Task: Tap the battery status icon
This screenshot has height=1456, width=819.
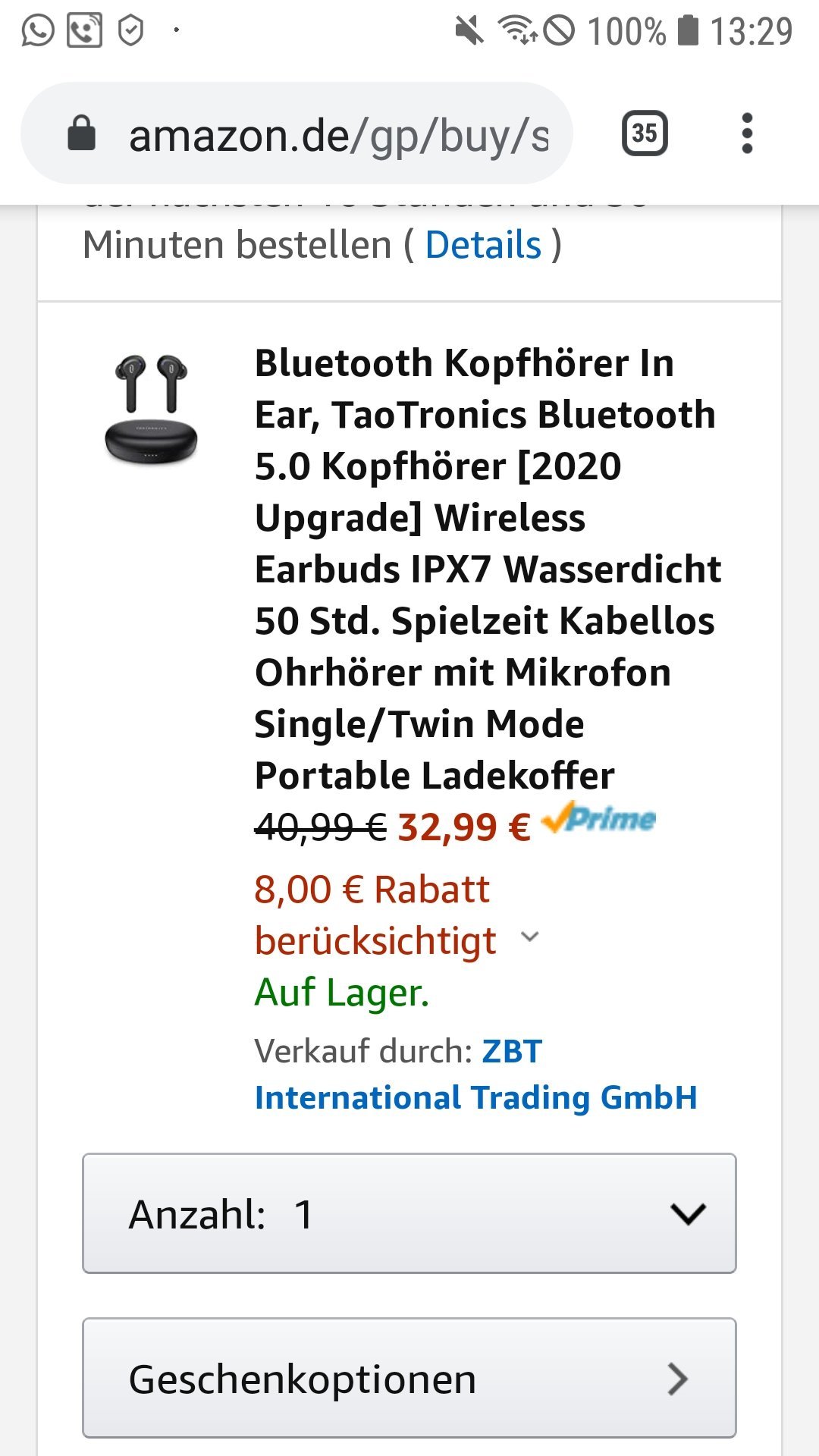Action: click(x=688, y=31)
